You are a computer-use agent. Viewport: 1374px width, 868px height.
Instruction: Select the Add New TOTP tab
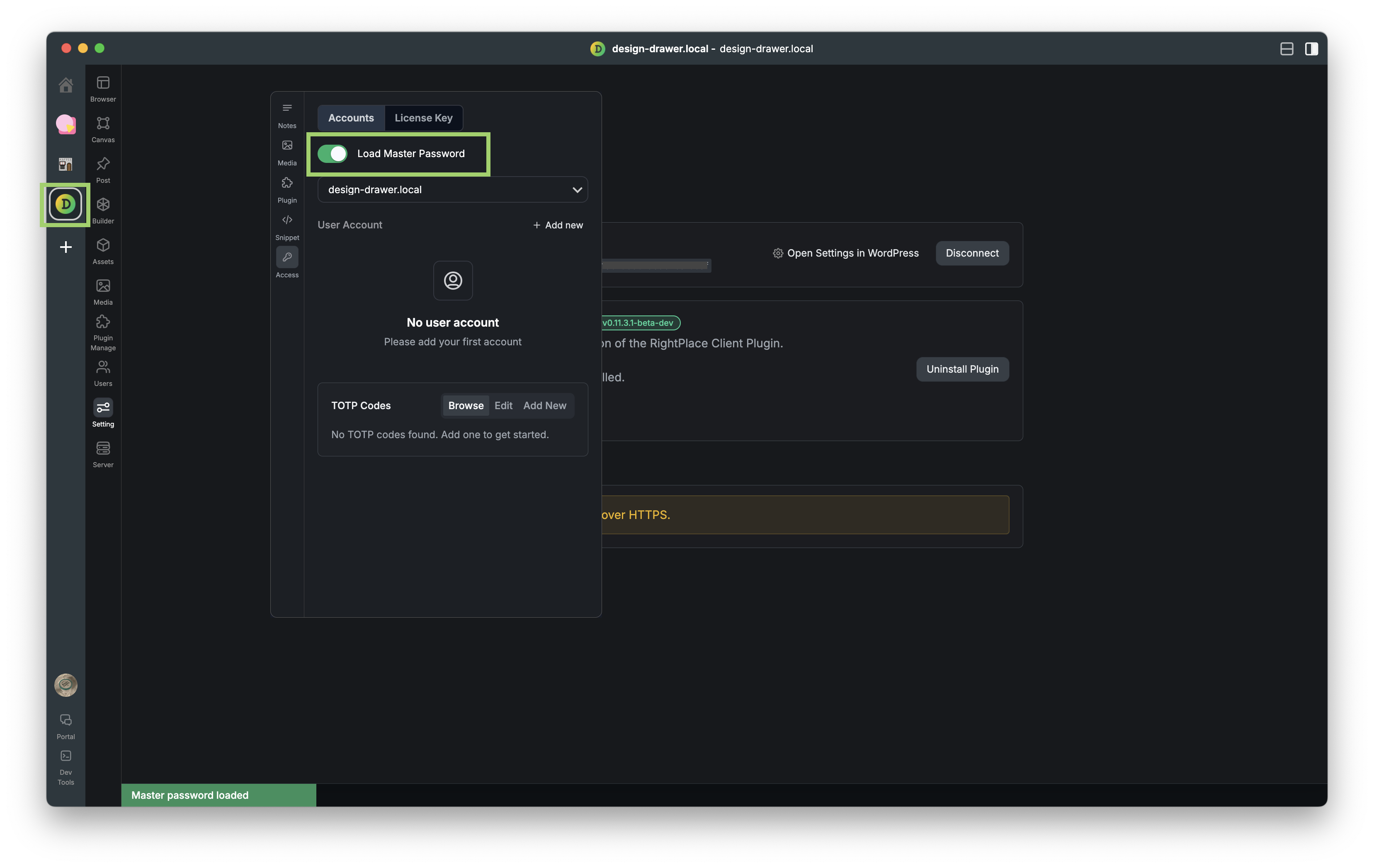[544, 405]
